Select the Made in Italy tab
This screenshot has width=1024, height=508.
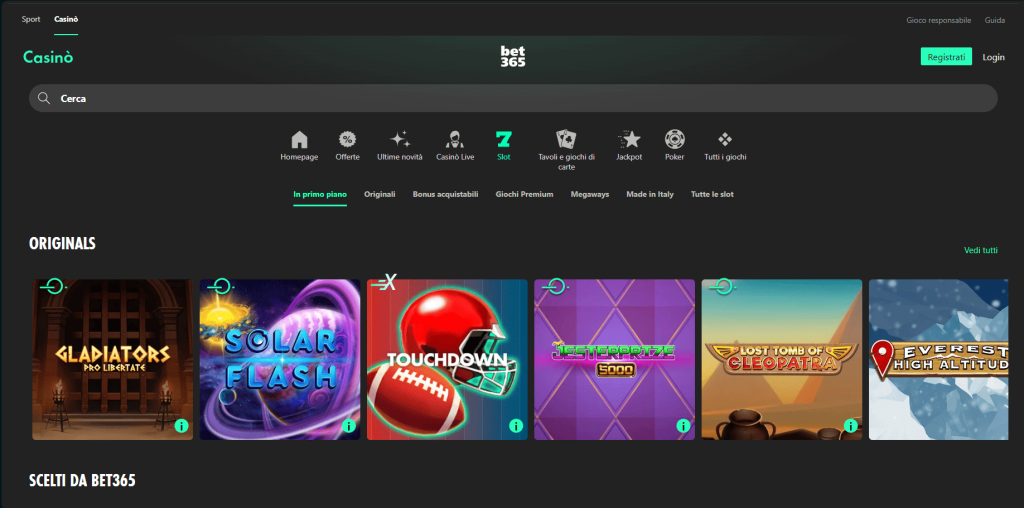pyautogui.click(x=650, y=195)
